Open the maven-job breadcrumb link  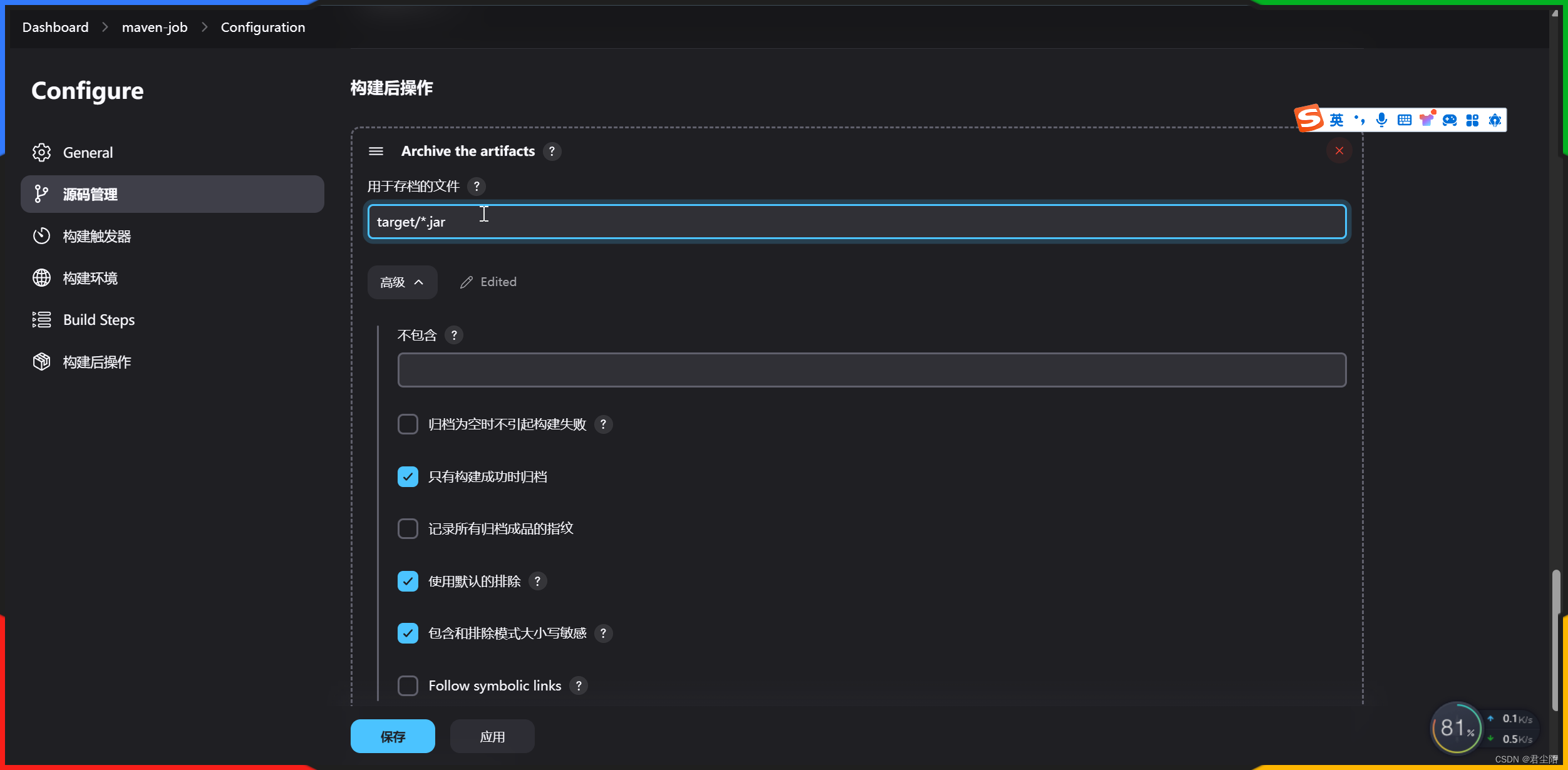coord(154,27)
